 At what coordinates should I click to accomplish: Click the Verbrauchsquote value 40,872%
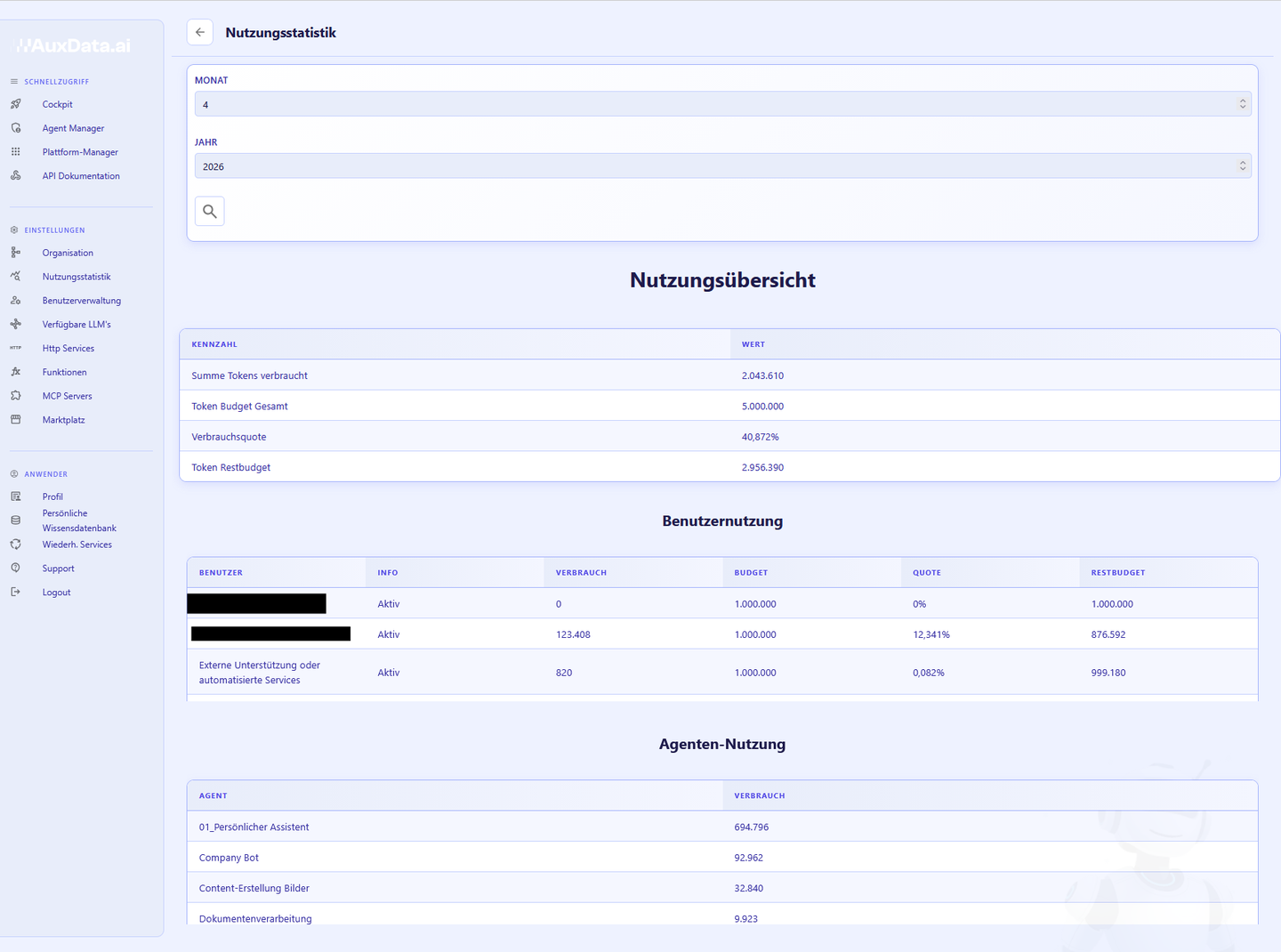coord(760,437)
